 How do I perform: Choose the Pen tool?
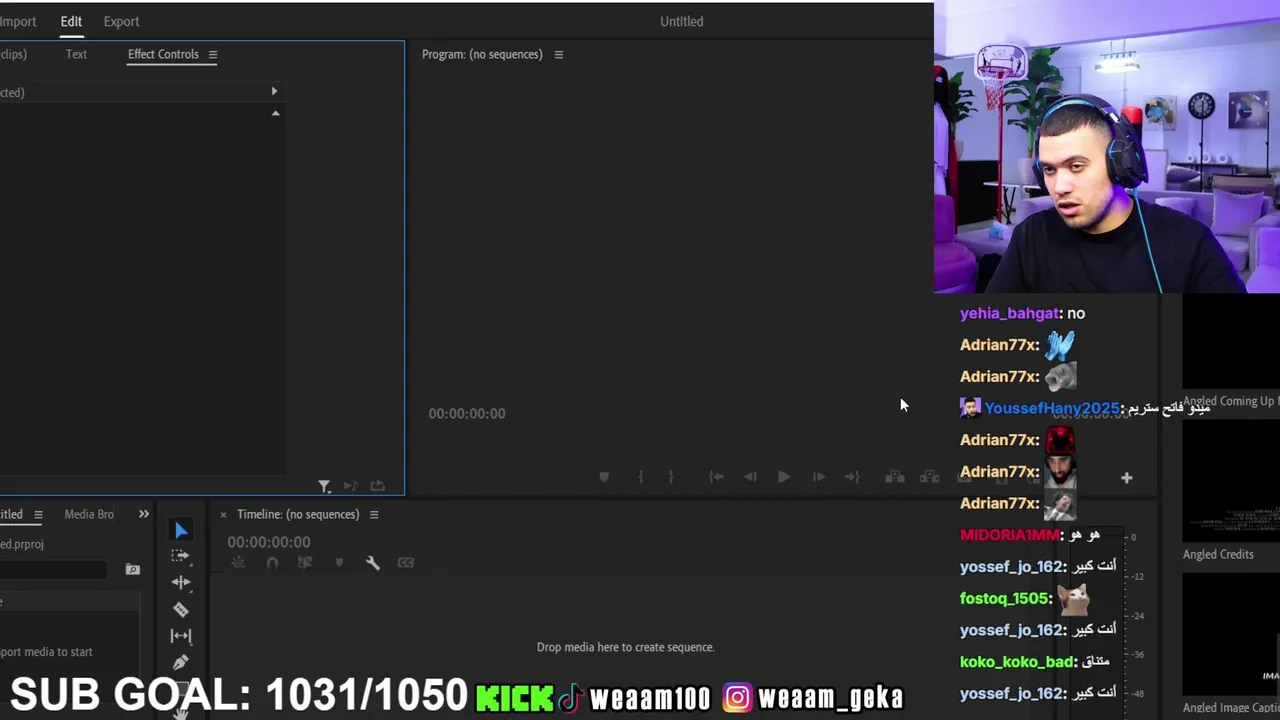(181, 662)
